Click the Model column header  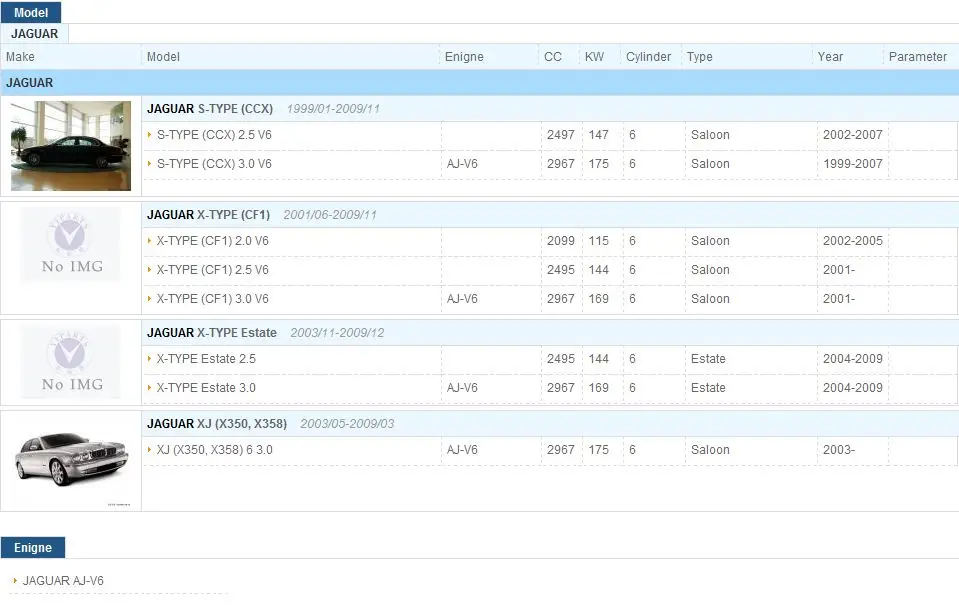click(x=163, y=57)
